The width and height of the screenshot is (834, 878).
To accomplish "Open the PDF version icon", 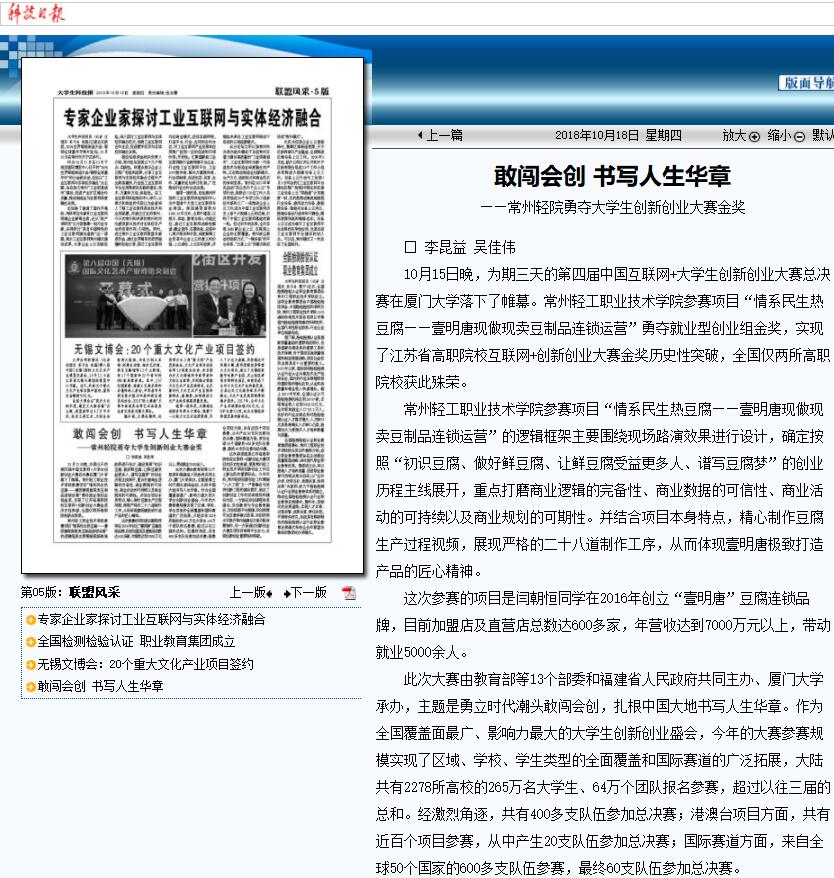I will coord(349,592).
